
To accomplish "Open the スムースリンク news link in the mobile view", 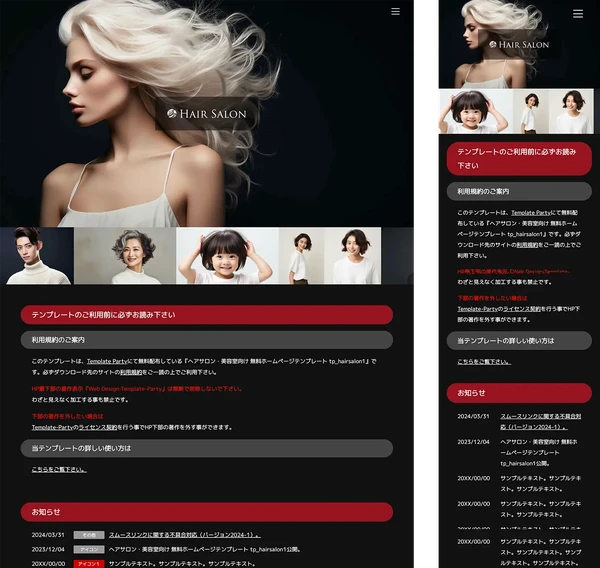I will click(x=541, y=421).
